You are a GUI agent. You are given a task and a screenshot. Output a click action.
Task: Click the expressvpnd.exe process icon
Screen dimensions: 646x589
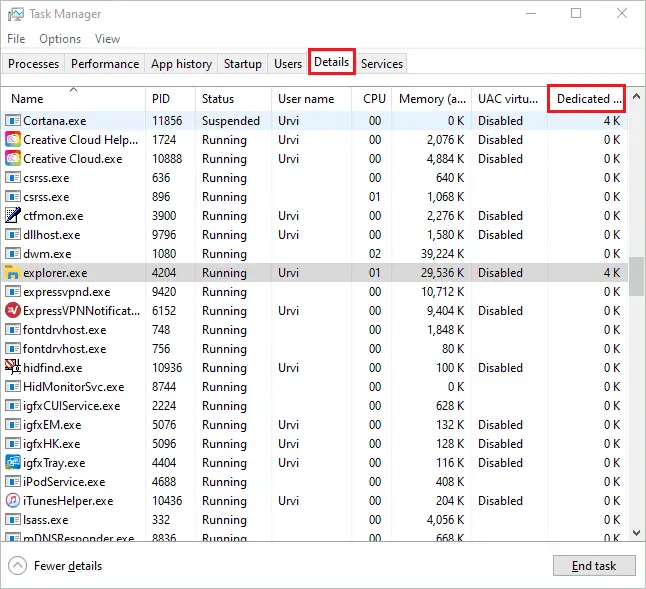[x=12, y=292]
